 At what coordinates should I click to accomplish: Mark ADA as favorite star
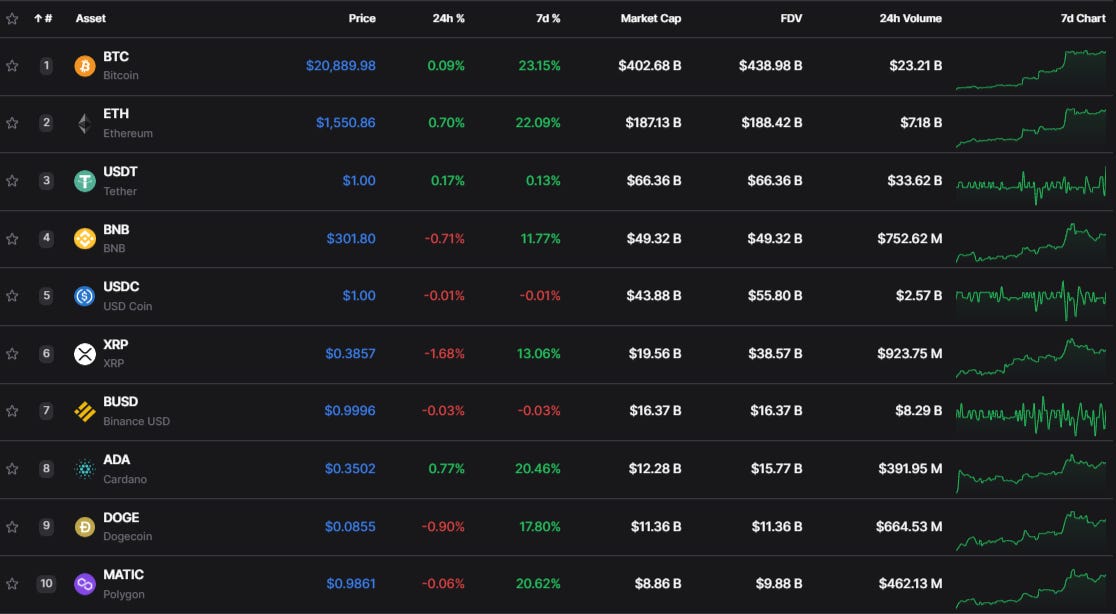(12, 469)
